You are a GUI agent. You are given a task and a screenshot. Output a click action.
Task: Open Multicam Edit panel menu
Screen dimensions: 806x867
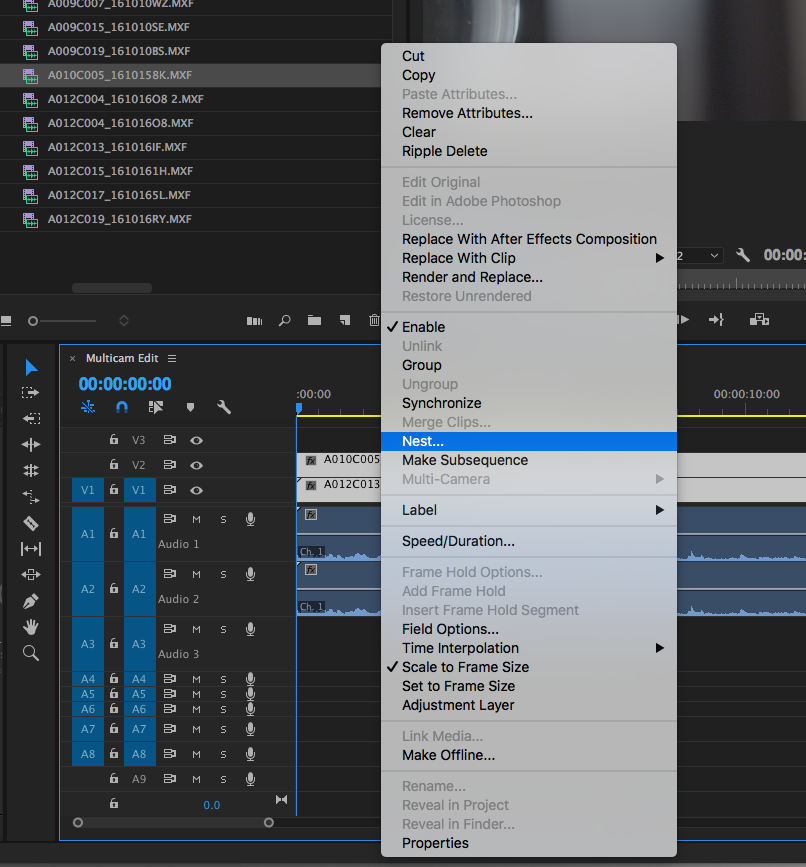click(172, 358)
